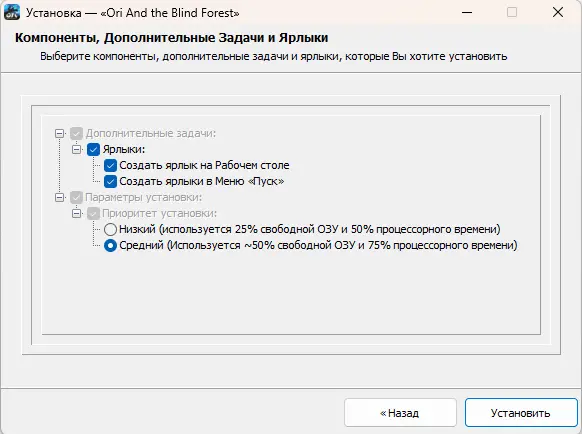582x434 pixels.
Task: Click the Установить button
Action: (x=521, y=413)
